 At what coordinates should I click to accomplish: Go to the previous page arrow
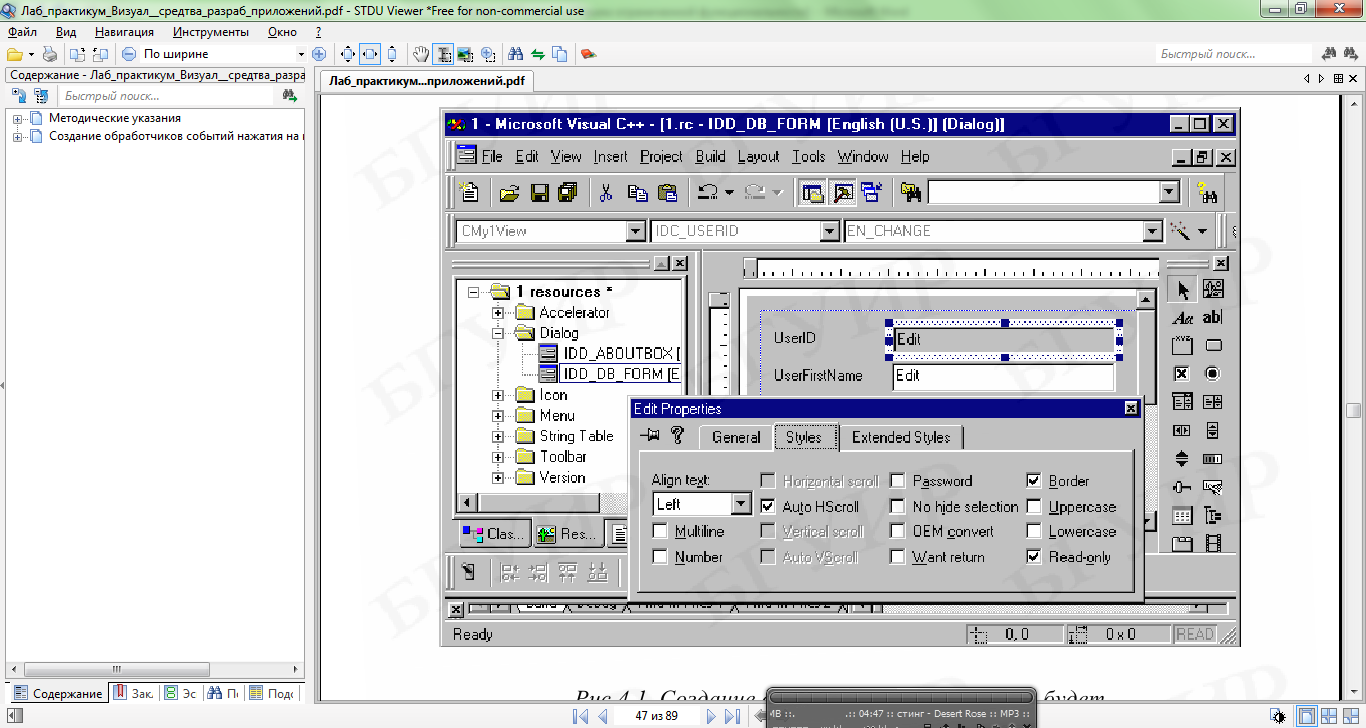pyautogui.click(x=602, y=716)
